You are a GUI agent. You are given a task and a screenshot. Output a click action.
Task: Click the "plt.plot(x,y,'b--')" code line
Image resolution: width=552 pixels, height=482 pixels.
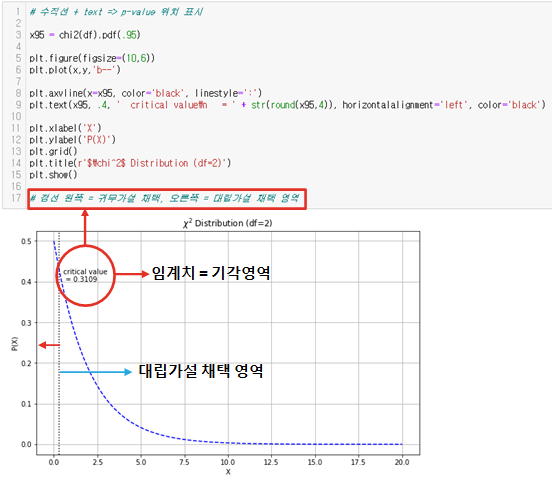(75, 70)
